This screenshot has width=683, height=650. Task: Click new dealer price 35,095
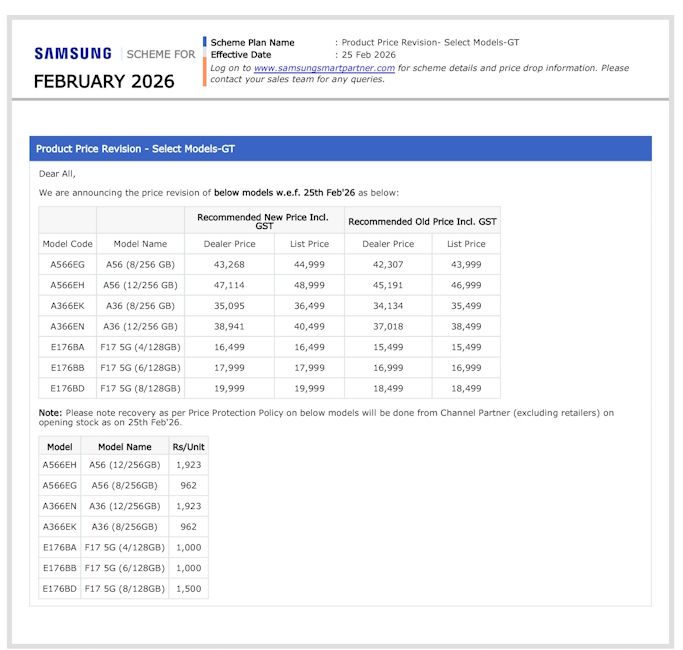(229, 305)
